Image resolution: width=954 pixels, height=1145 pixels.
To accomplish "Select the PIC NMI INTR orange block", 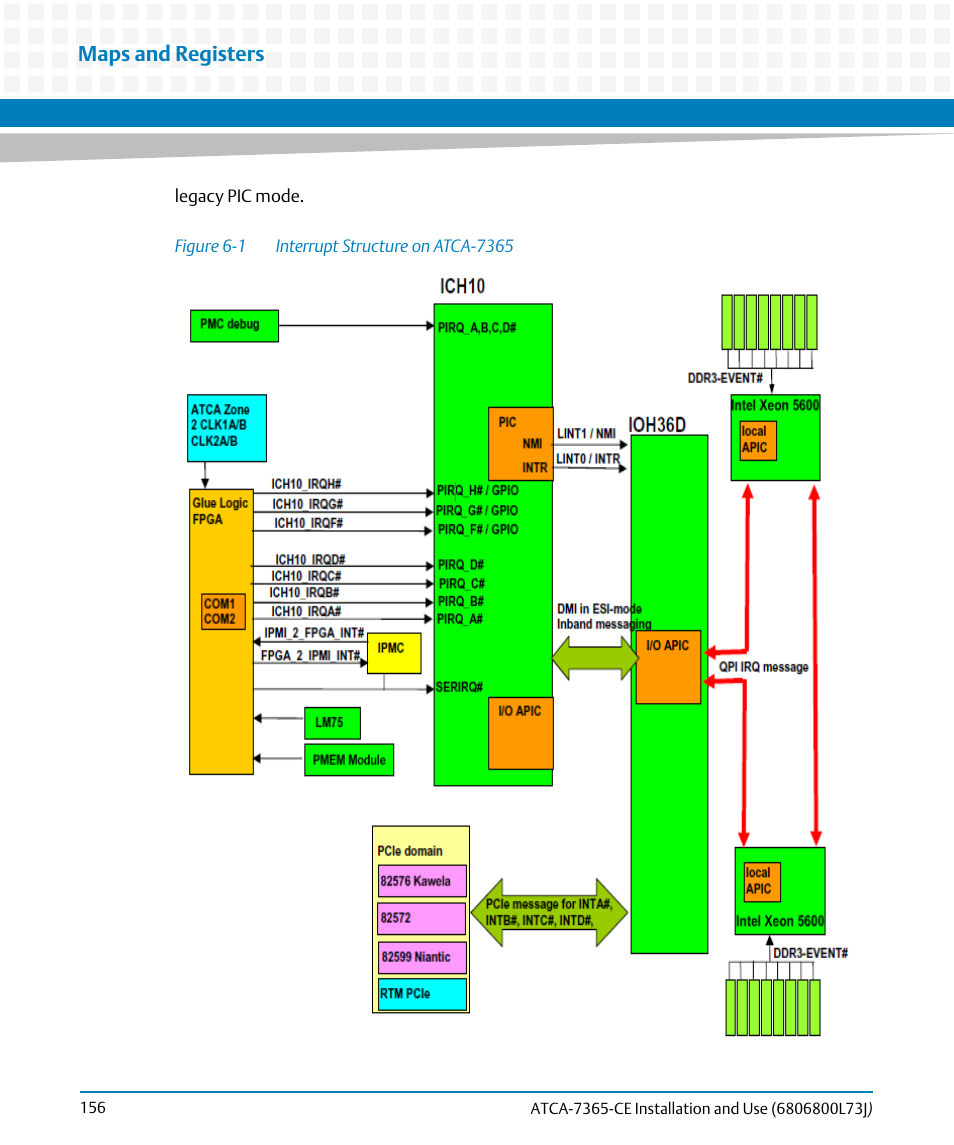I will (521, 444).
